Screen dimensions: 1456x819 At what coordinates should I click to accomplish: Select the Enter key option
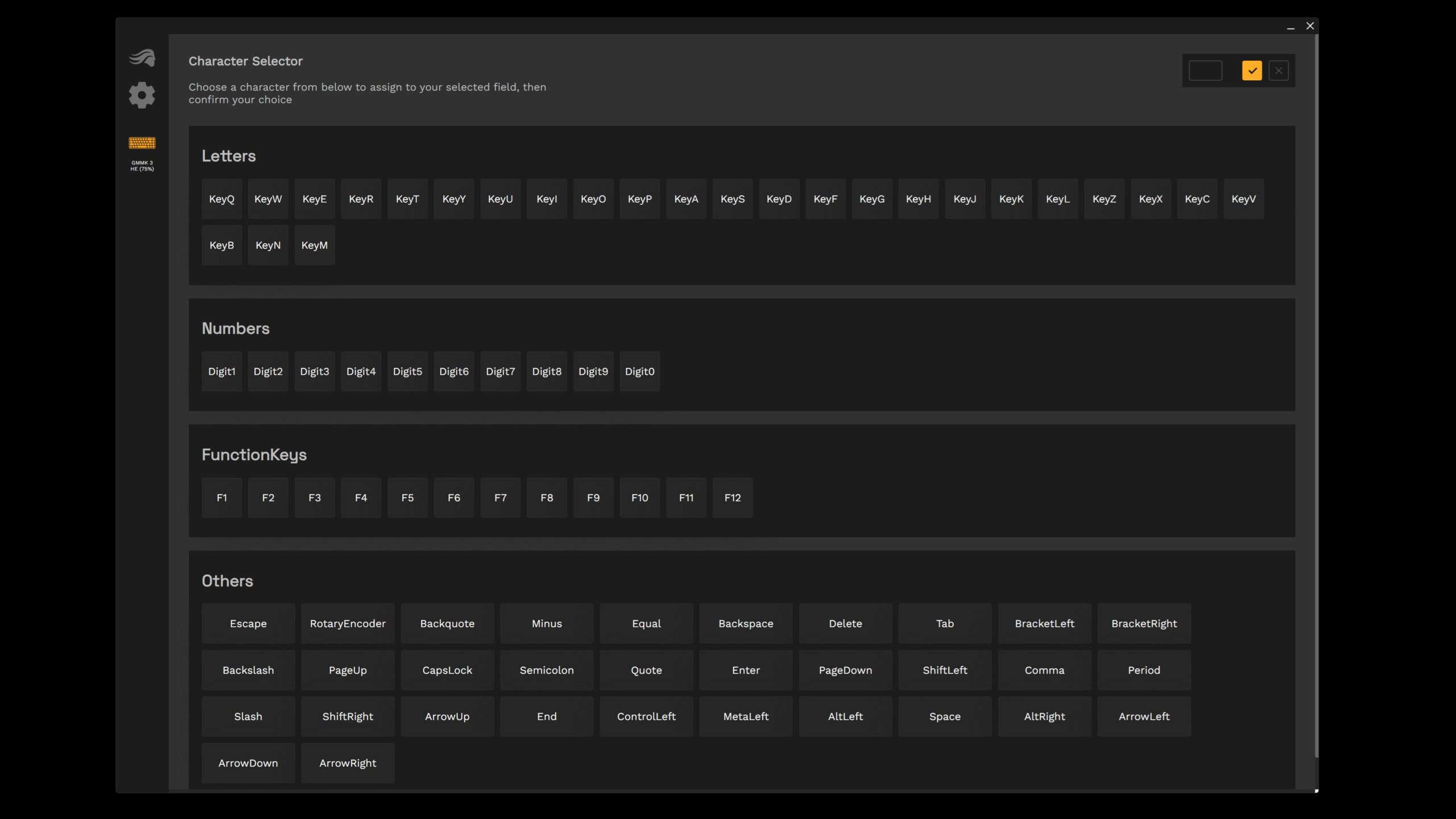point(745,670)
